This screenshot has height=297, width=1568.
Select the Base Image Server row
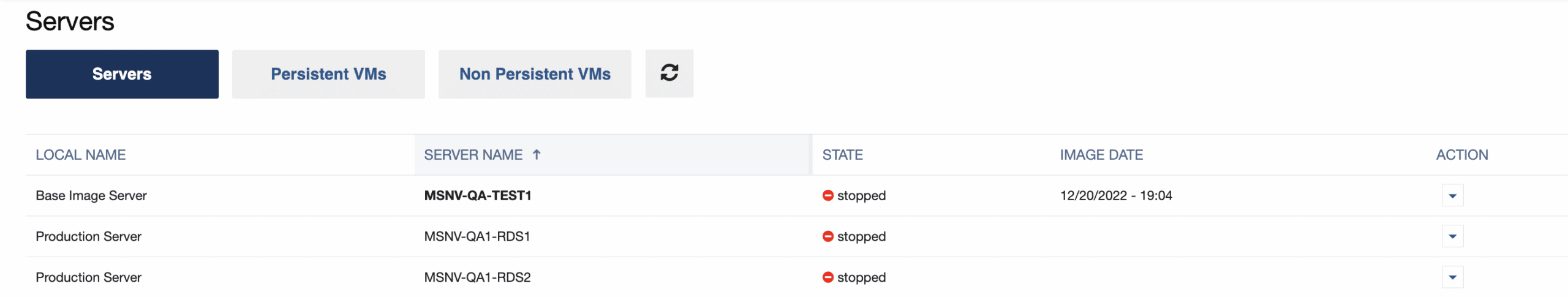click(x=91, y=196)
